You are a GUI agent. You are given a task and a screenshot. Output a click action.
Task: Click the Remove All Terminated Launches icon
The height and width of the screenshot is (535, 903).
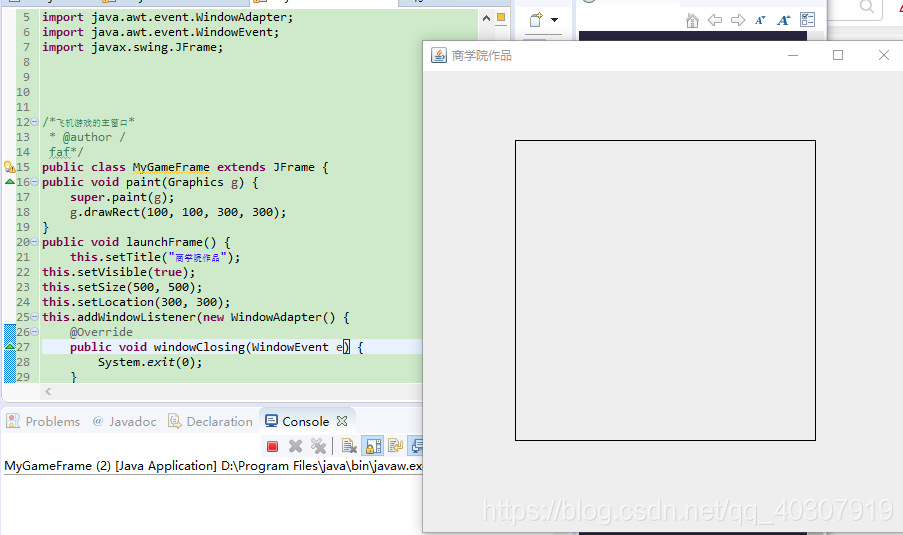point(318,446)
